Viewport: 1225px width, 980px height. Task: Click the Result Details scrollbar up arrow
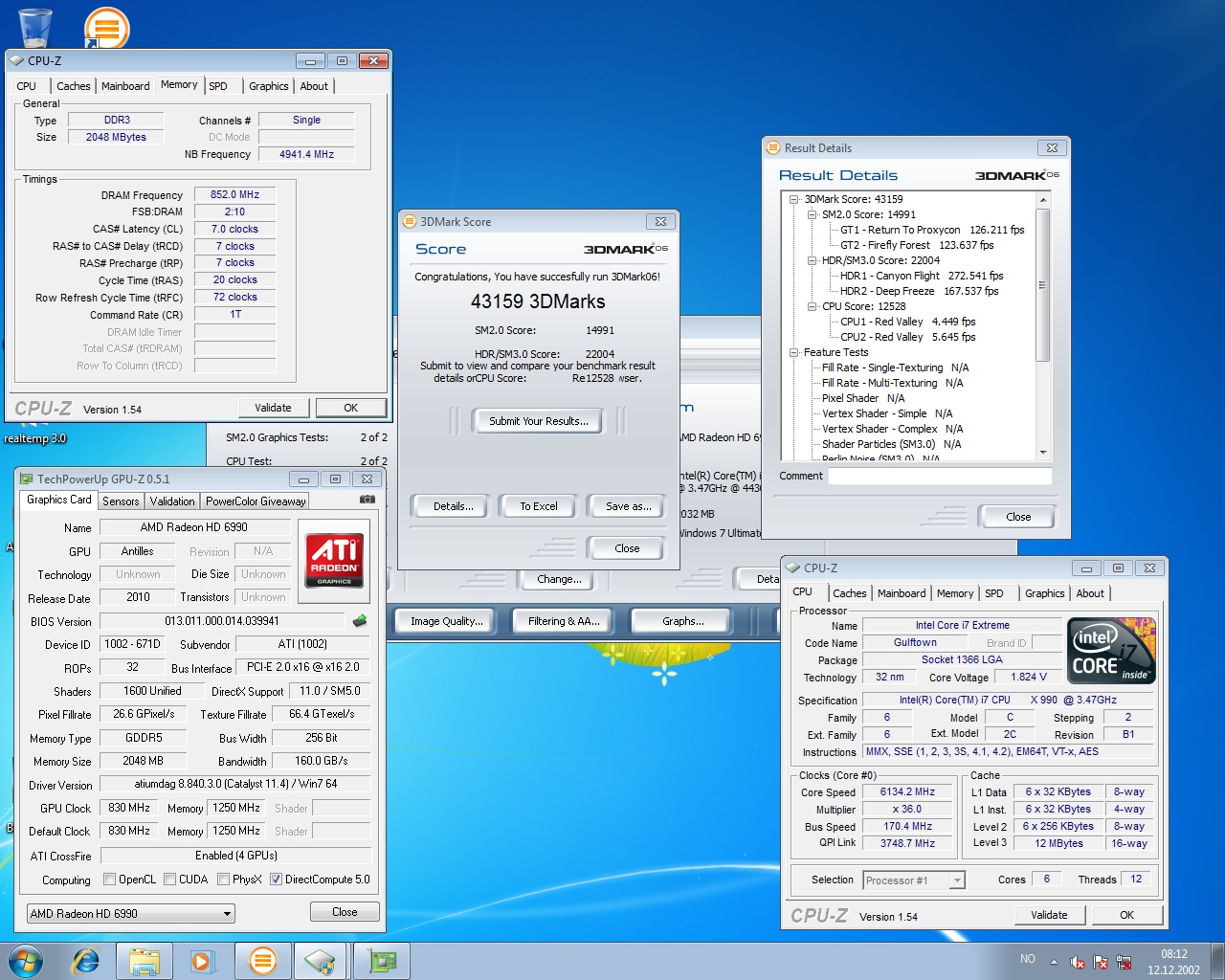pyautogui.click(x=1043, y=199)
